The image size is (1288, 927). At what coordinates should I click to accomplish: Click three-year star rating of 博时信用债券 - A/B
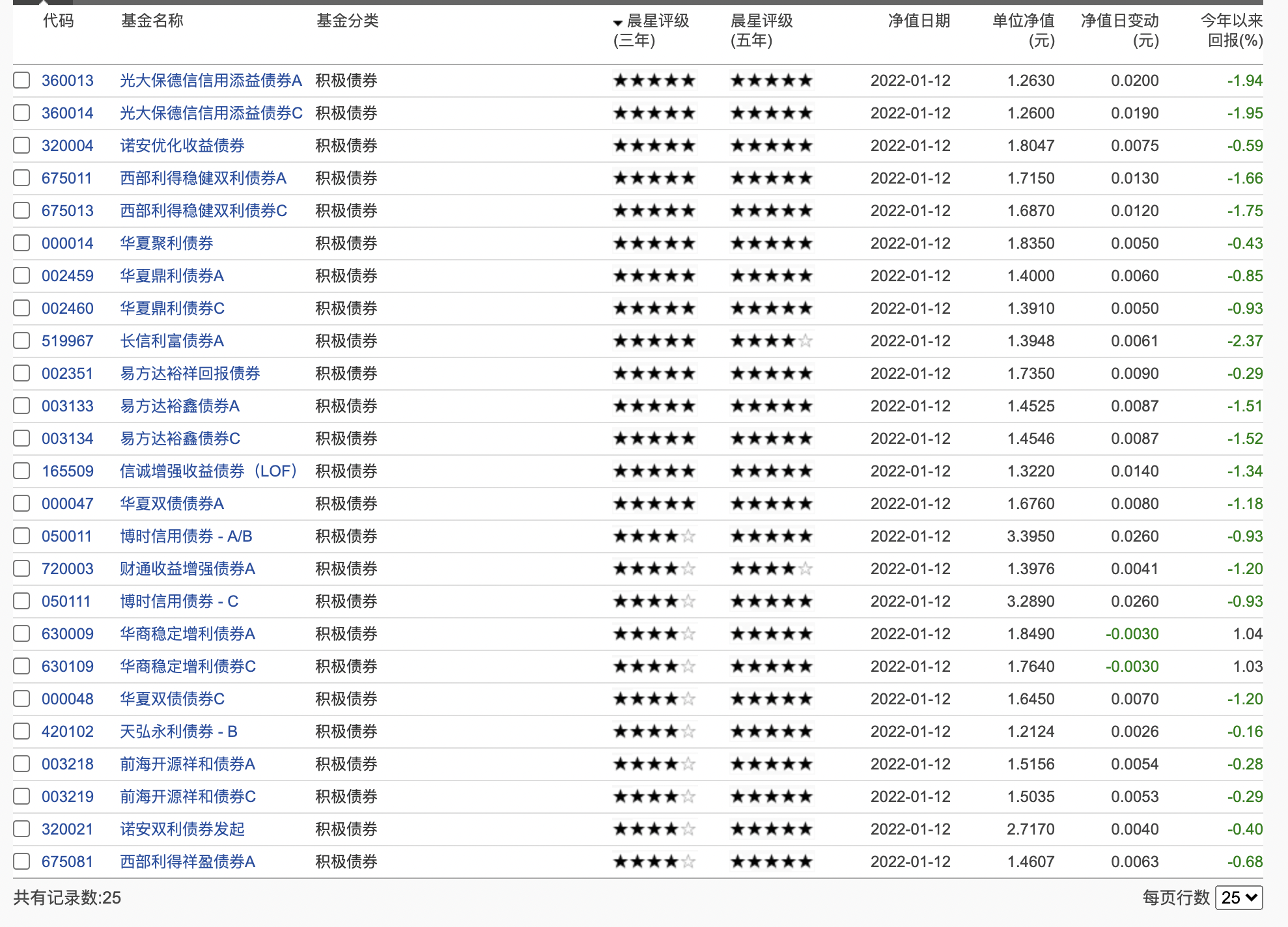654,536
